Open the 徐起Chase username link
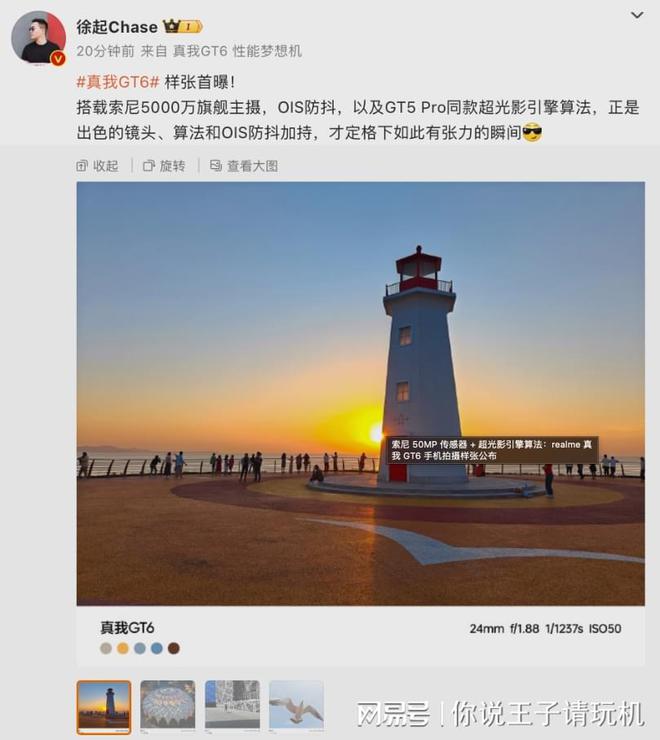This screenshot has width=660, height=740. [x=117, y=27]
